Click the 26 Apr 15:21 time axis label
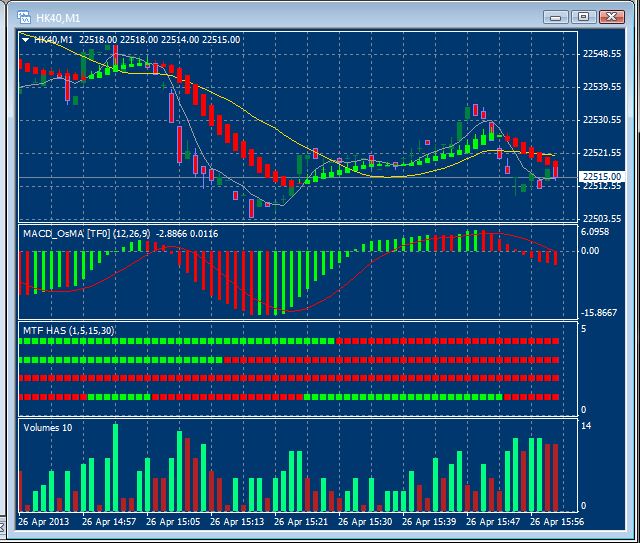 click(301, 522)
